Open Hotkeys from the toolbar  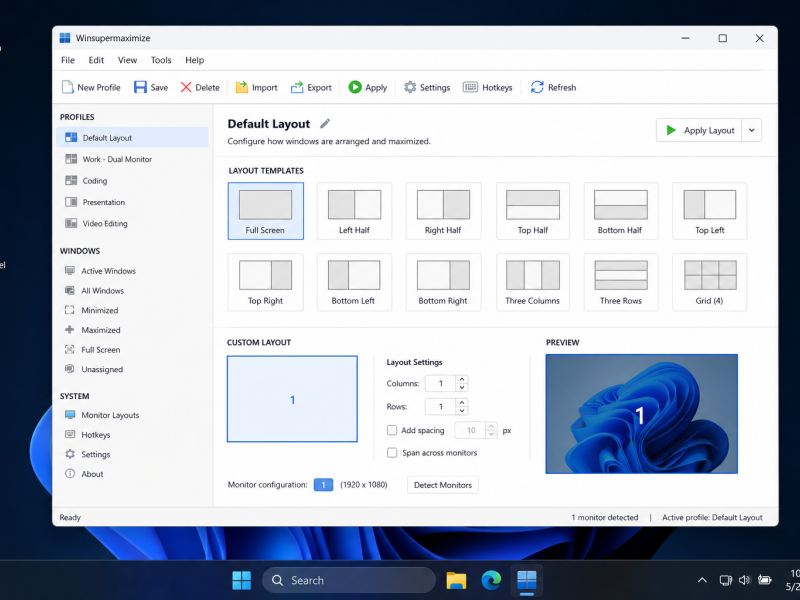click(488, 87)
